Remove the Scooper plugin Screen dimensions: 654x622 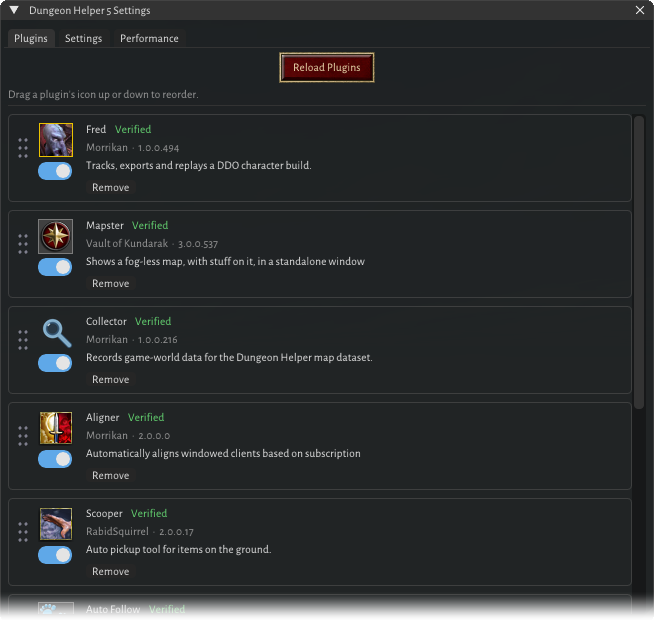coord(111,571)
